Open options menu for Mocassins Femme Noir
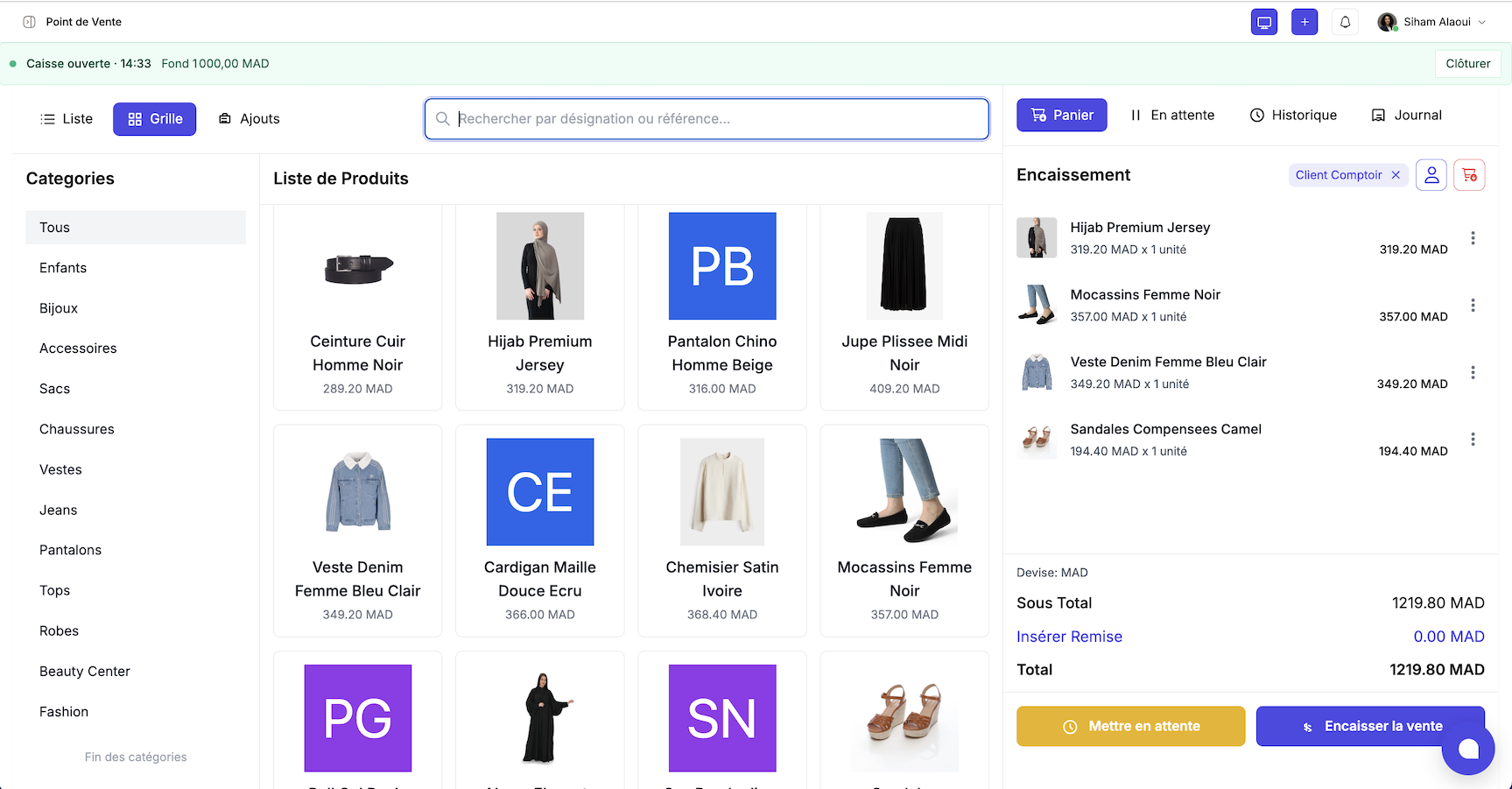The width and height of the screenshot is (1512, 789). (x=1473, y=306)
